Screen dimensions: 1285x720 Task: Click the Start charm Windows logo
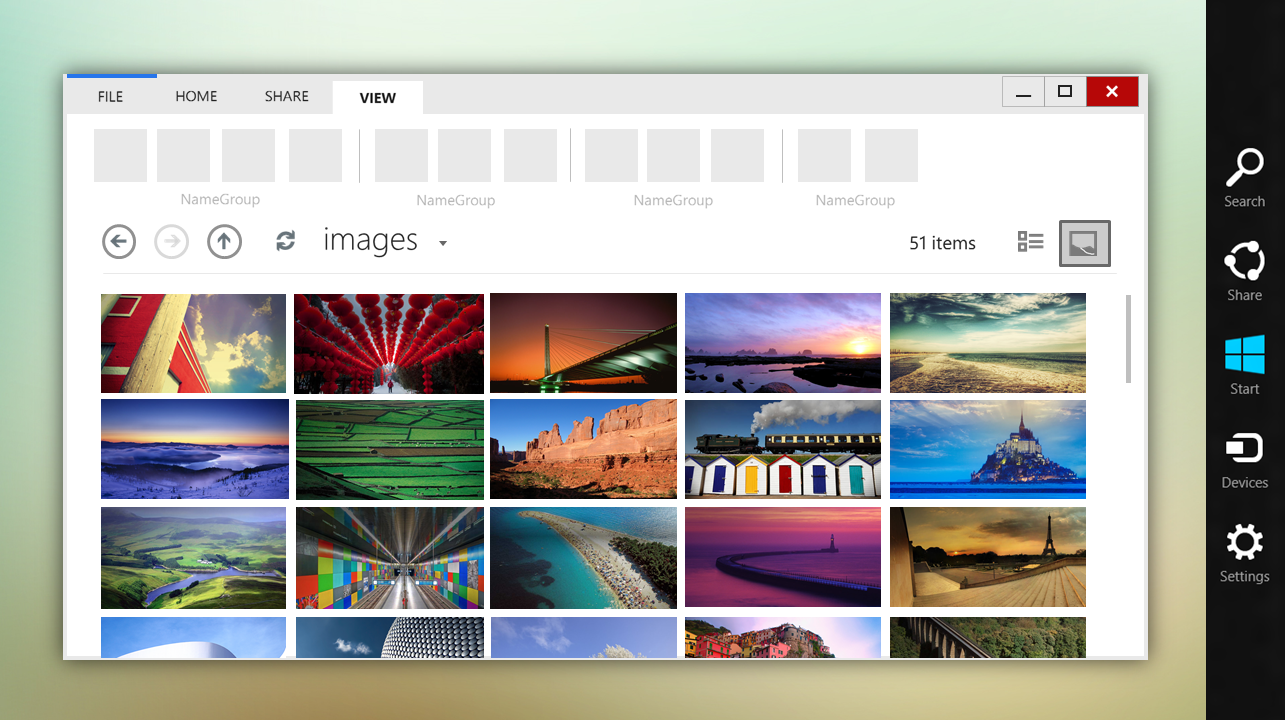[x=1245, y=354]
